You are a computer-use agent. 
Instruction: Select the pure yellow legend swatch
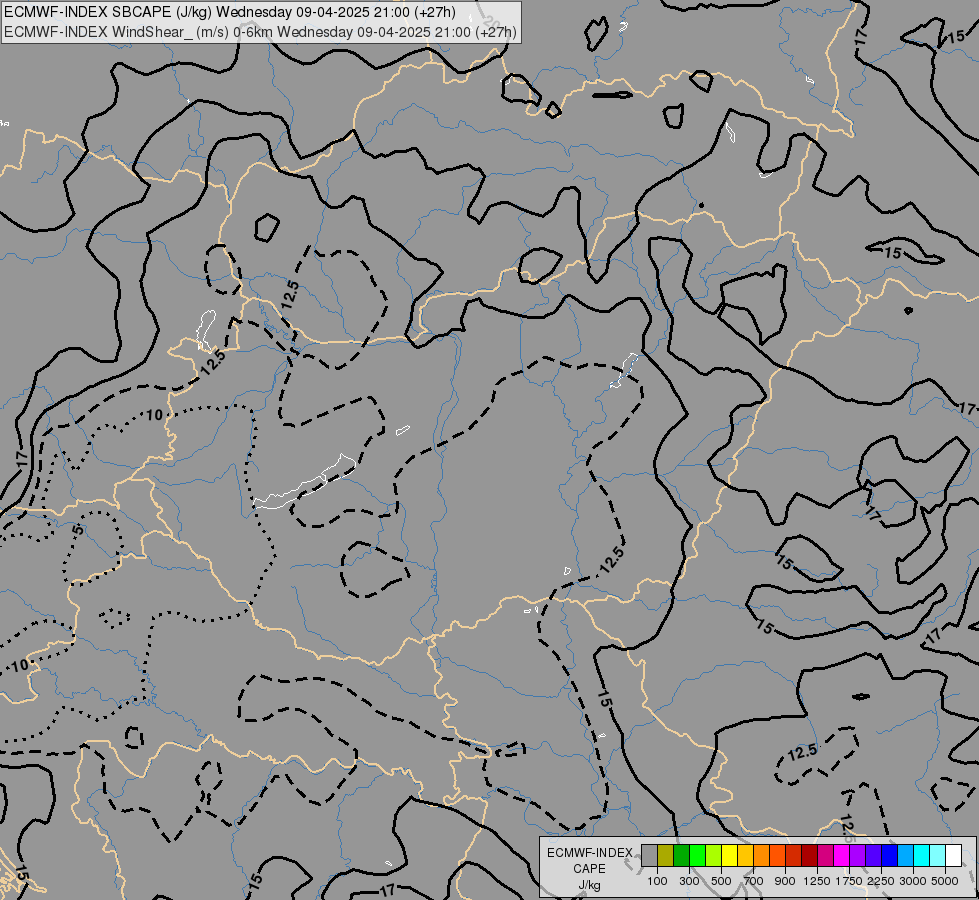tap(729, 856)
